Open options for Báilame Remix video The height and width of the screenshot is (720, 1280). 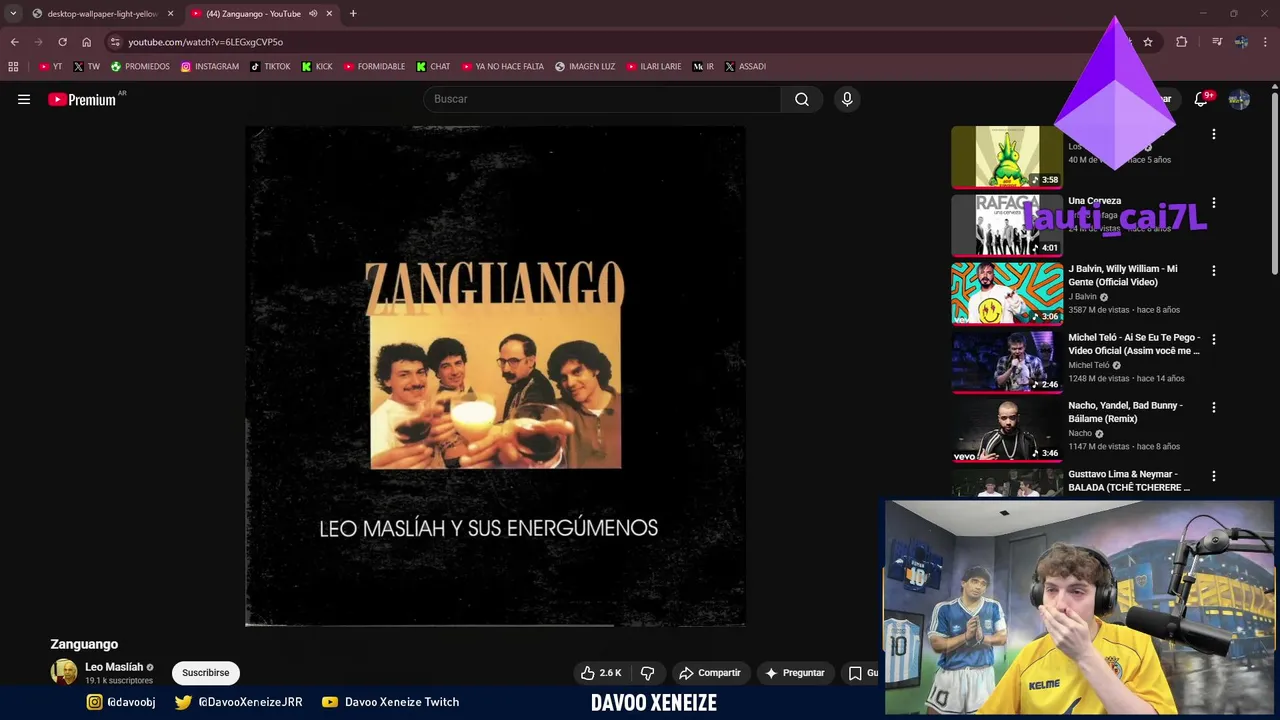click(x=1214, y=407)
